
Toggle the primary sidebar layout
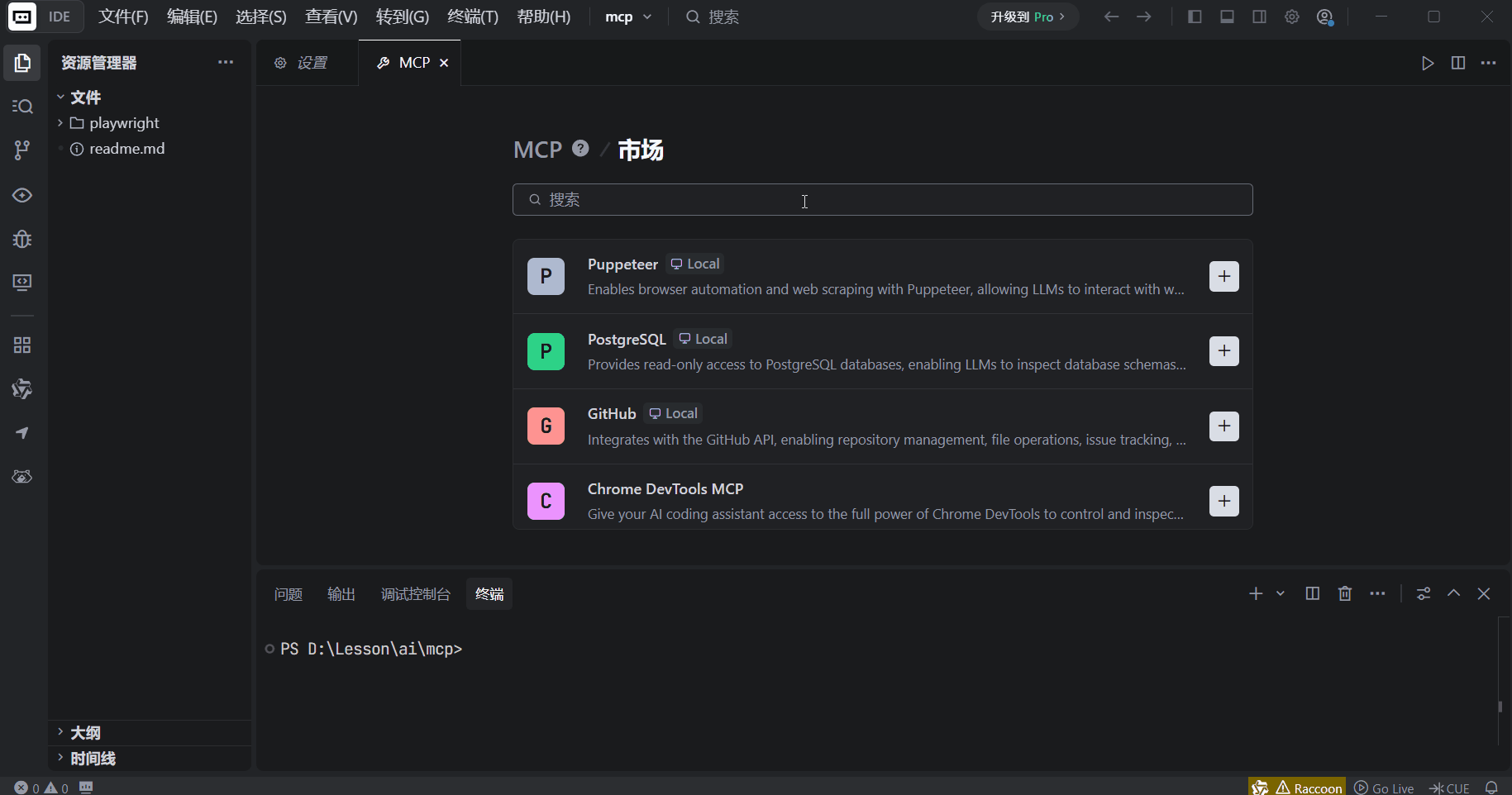[x=1195, y=17]
